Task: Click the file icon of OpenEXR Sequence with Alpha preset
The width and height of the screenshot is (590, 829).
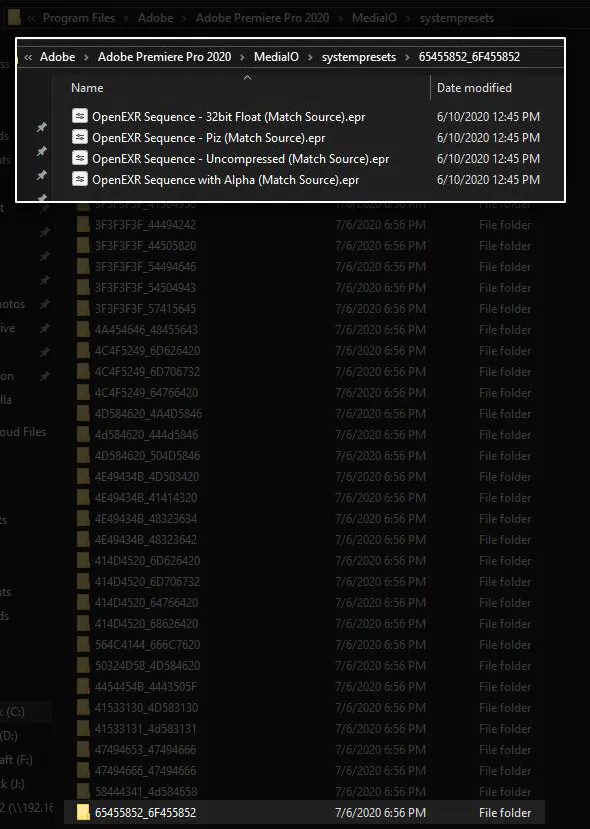Action: [x=80, y=179]
